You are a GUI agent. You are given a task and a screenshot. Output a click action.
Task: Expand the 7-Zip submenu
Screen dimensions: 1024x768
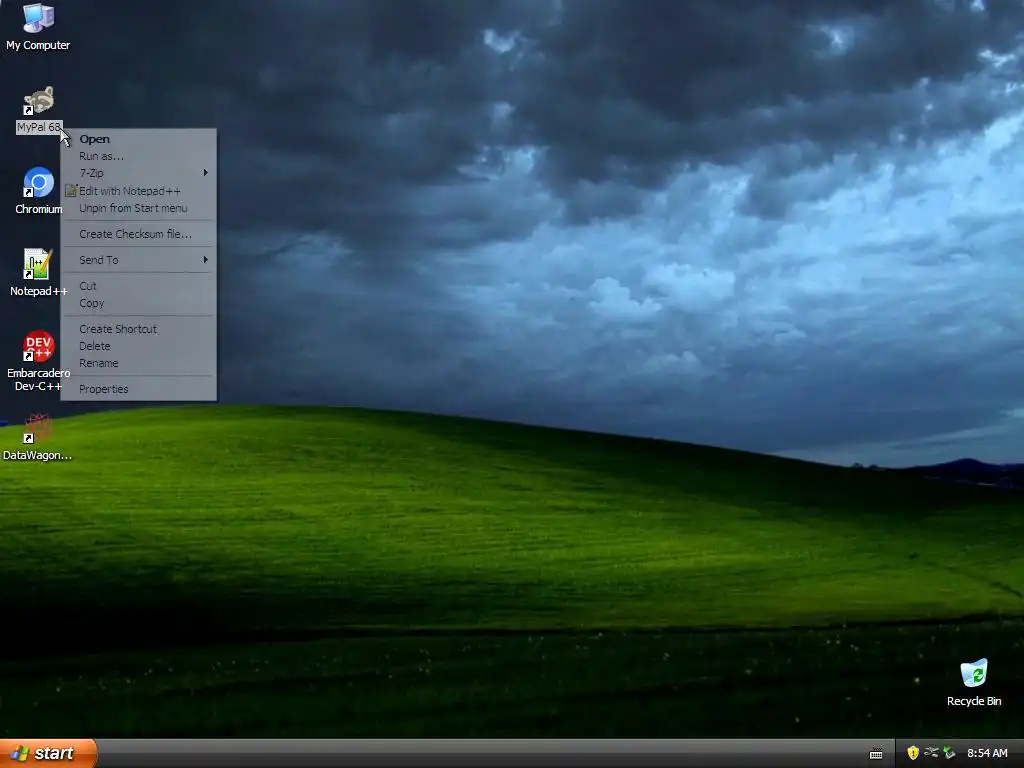138,173
